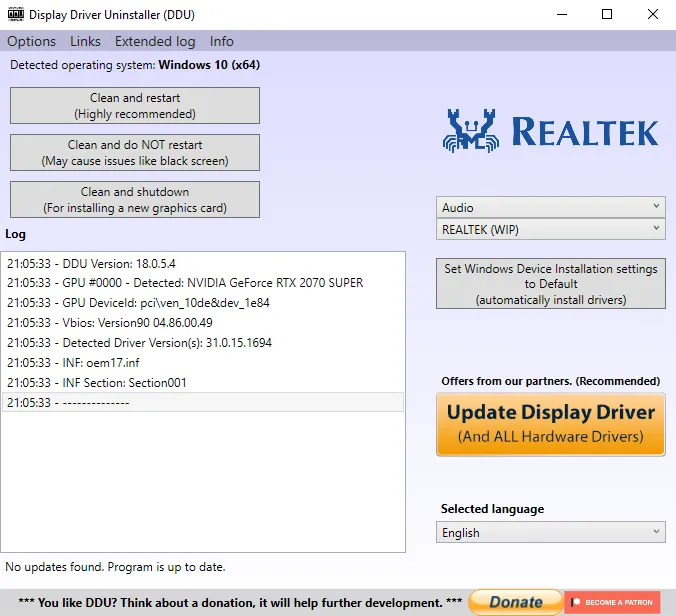Select the DDU Version log entry

pyautogui.click(x=91, y=263)
